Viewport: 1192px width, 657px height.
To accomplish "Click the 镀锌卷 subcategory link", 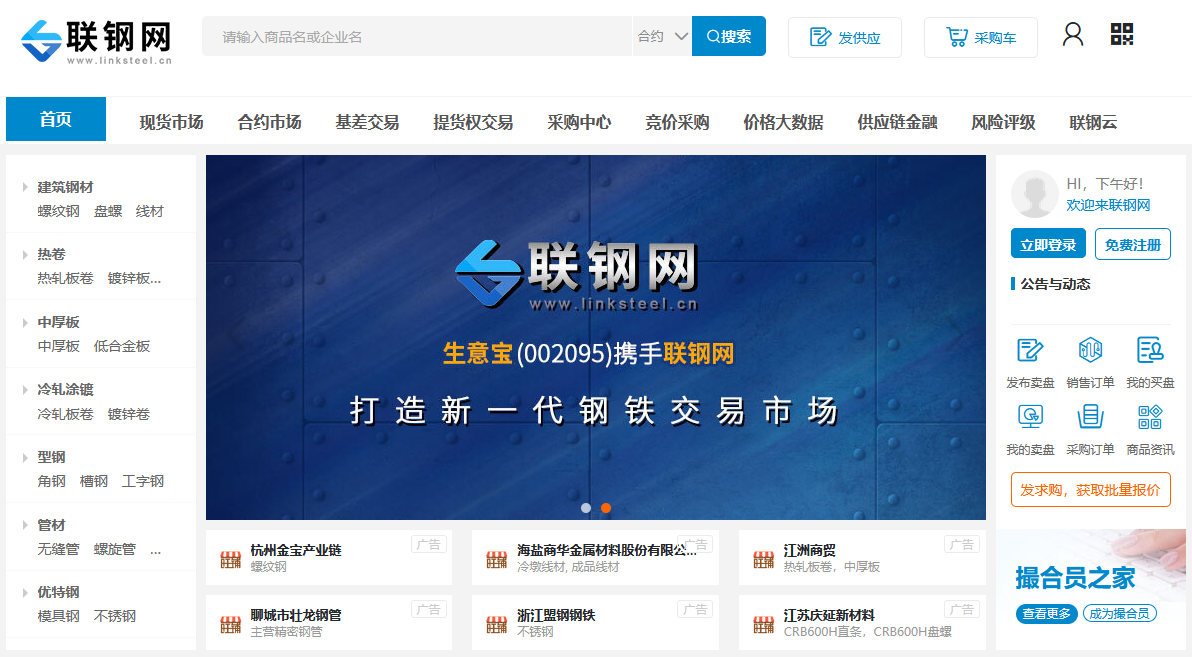I will (x=128, y=414).
